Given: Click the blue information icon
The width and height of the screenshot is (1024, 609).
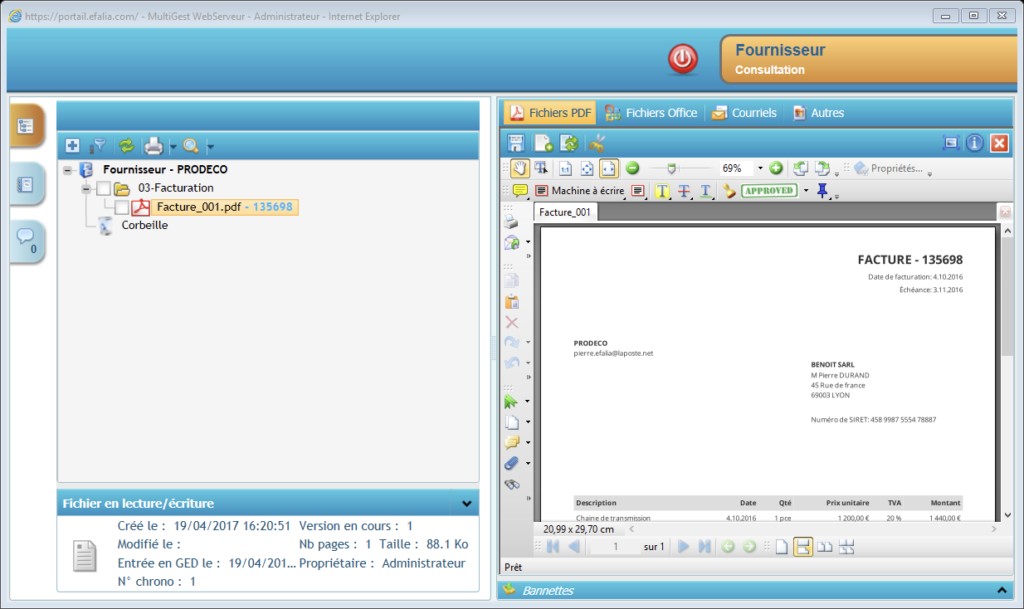Looking at the screenshot, I should (974, 143).
